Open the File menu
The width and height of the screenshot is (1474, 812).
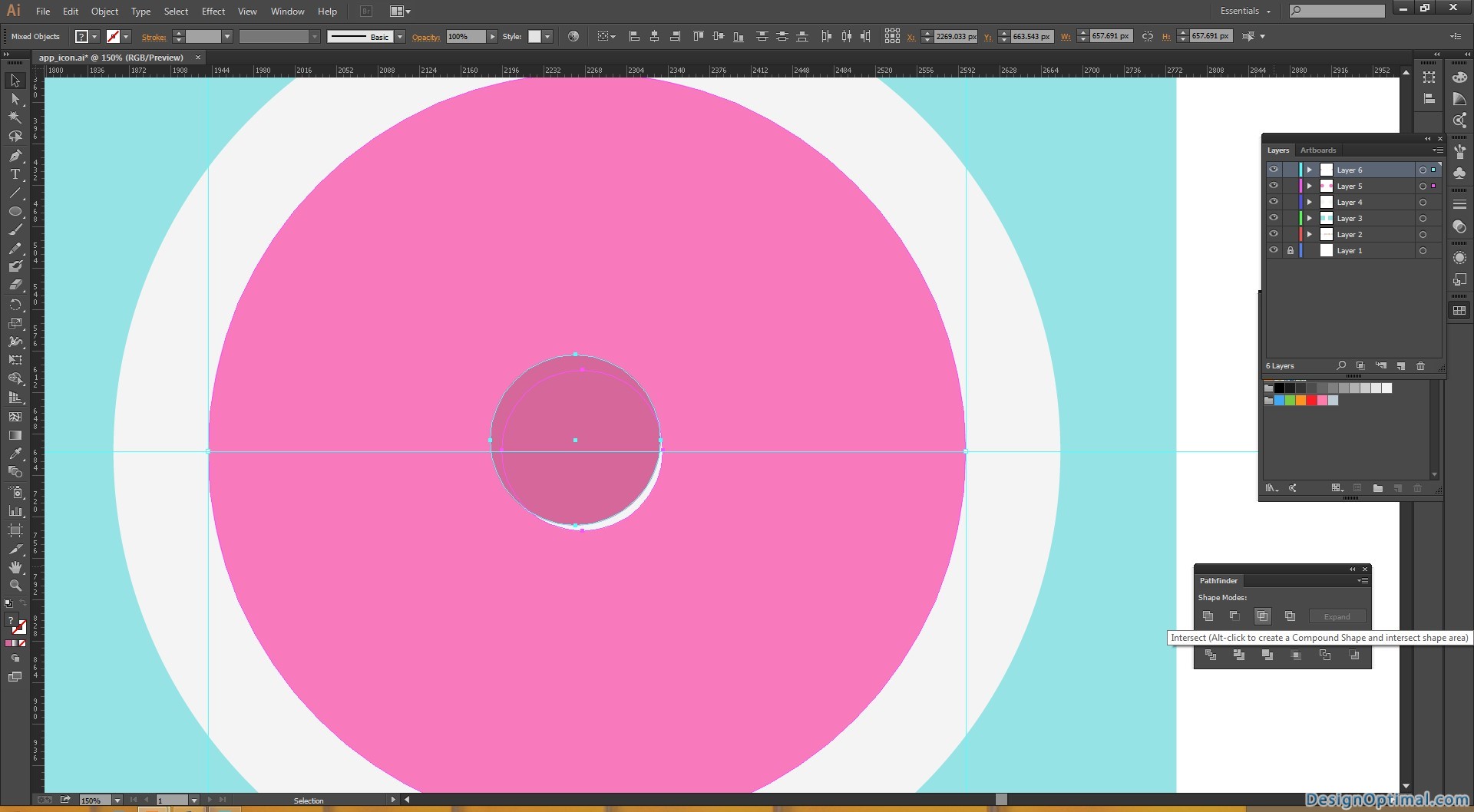[43, 11]
